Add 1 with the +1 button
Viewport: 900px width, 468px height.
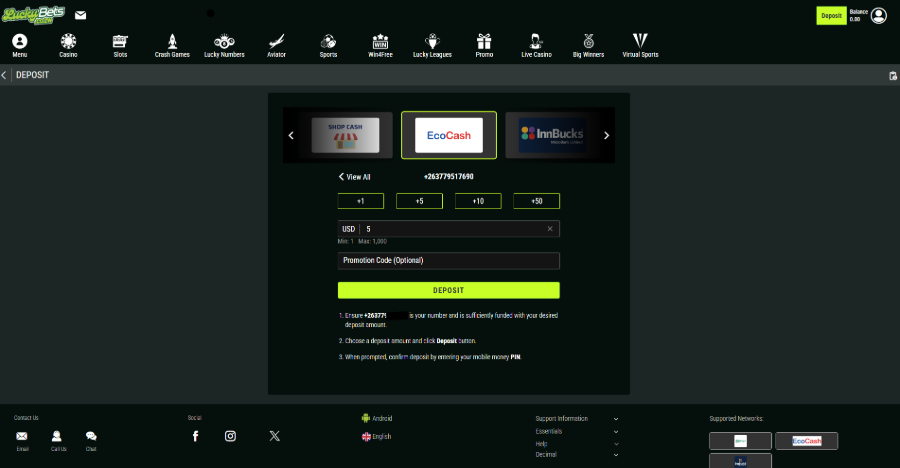point(360,201)
